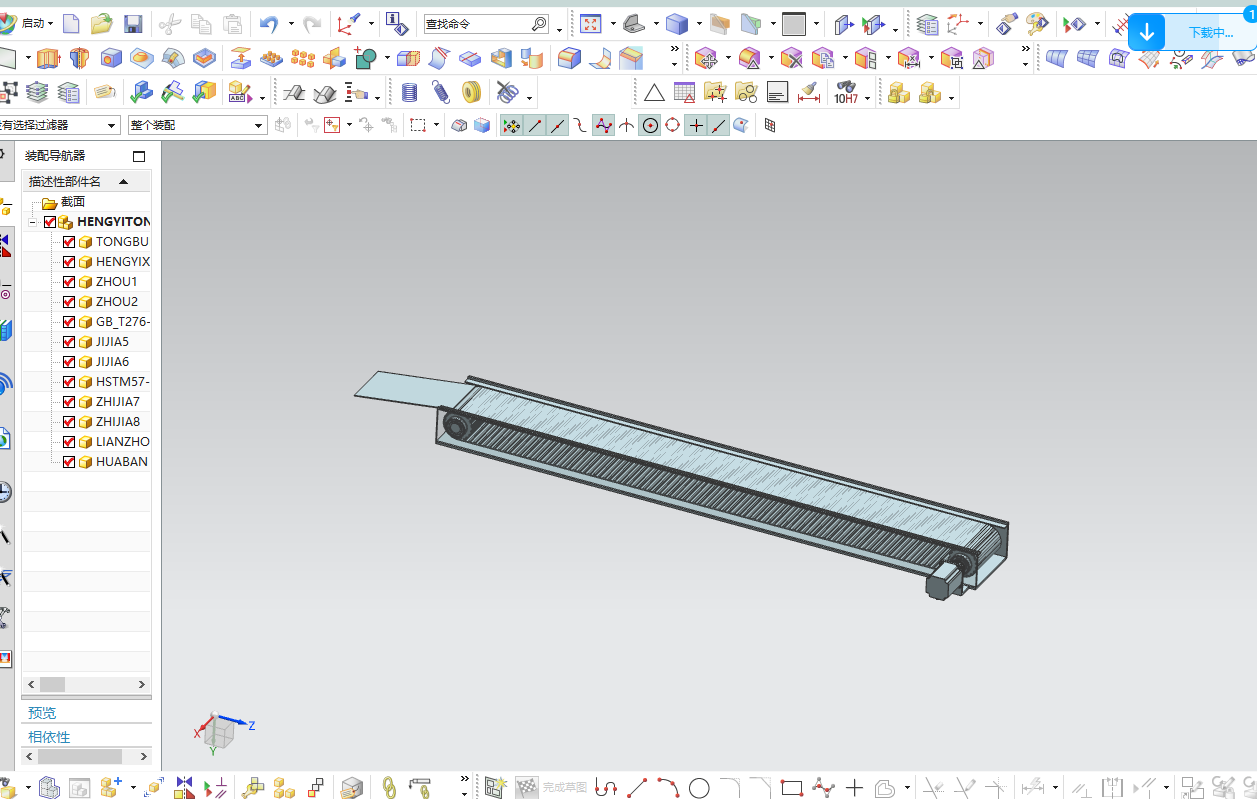The width and height of the screenshot is (1257, 799).
Task: Click the navigator horizontal scrollbar thumb
Action: coord(52,684)
